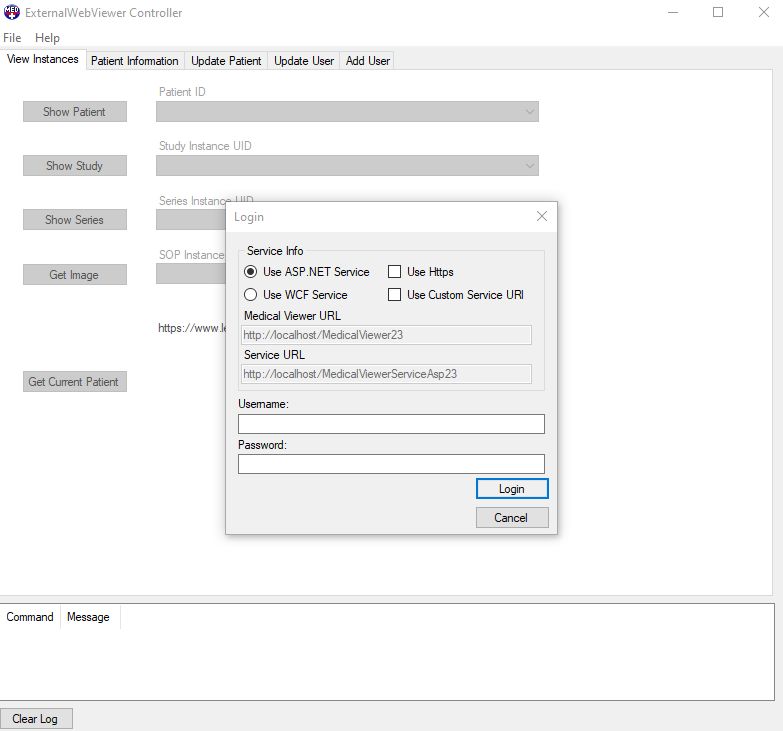The width and height of the screenshot is (783, 731).
Task: Click the Login button in dialog
Action: (512, 489)
